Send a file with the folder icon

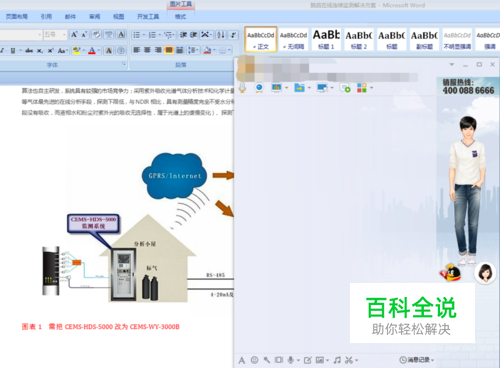300,88
